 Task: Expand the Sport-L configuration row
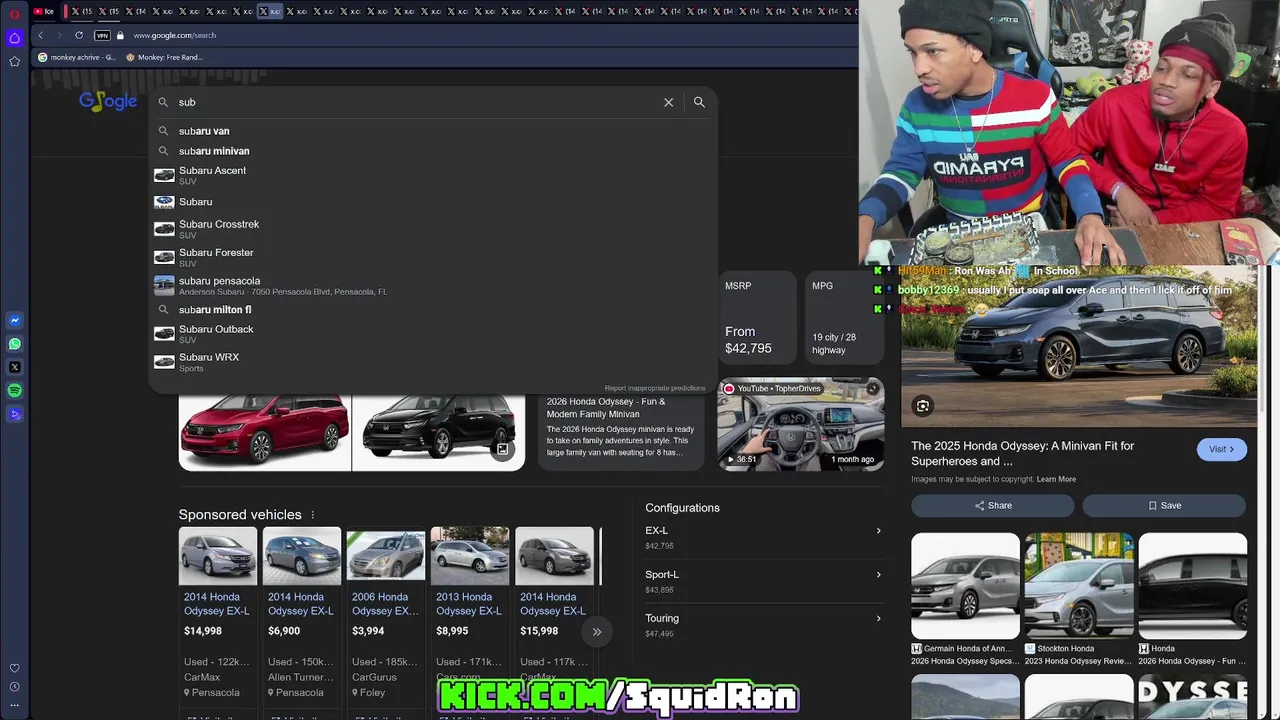[763, 581]
